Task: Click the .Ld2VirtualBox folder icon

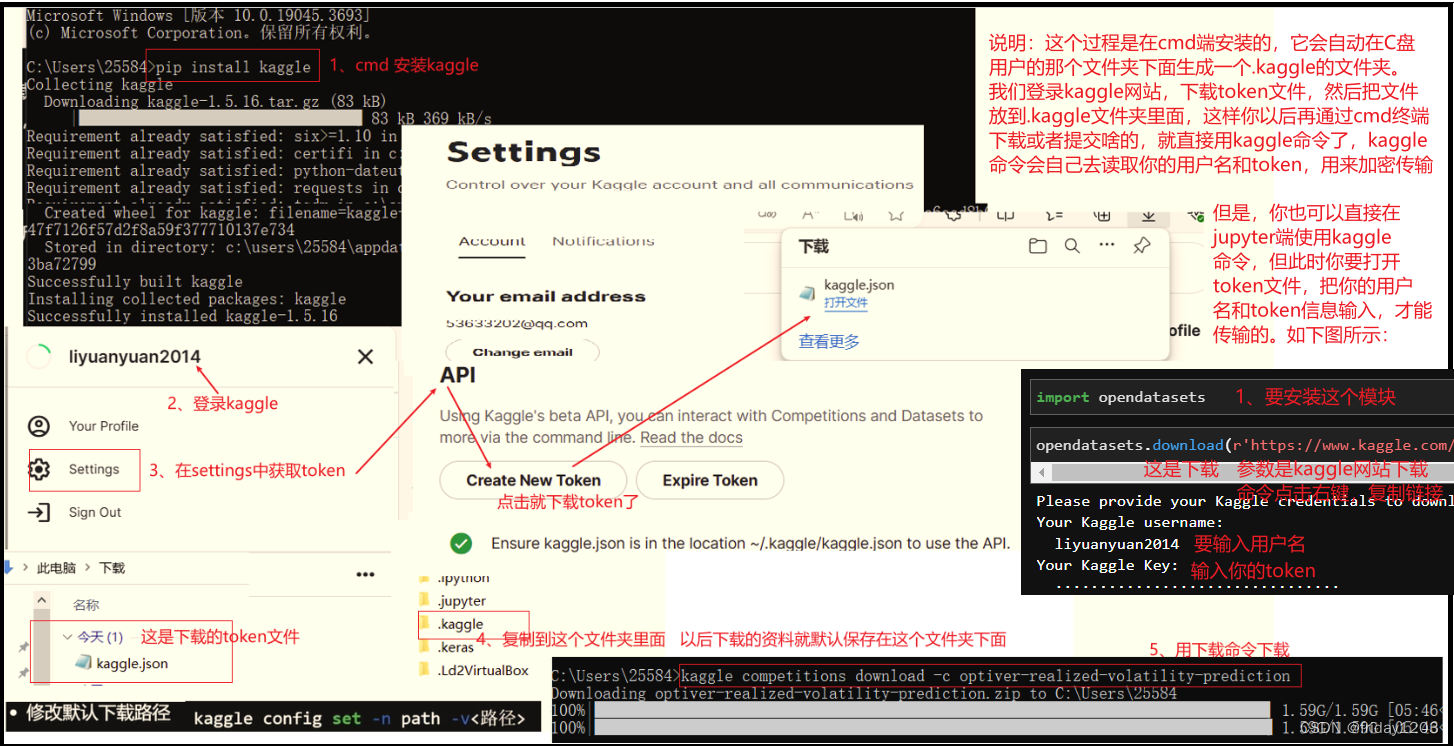Action: 425,670
